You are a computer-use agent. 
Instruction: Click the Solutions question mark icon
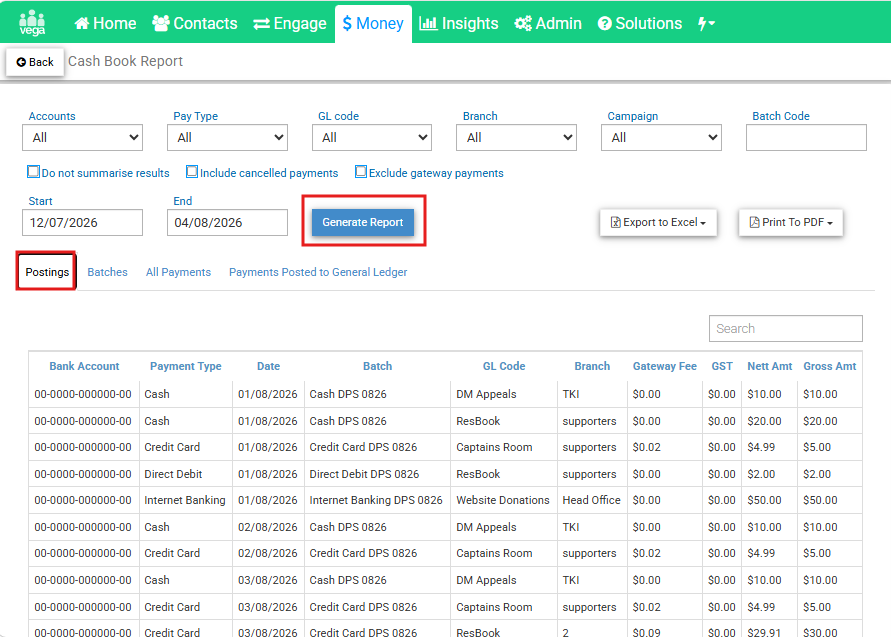[x=605, y=23]
